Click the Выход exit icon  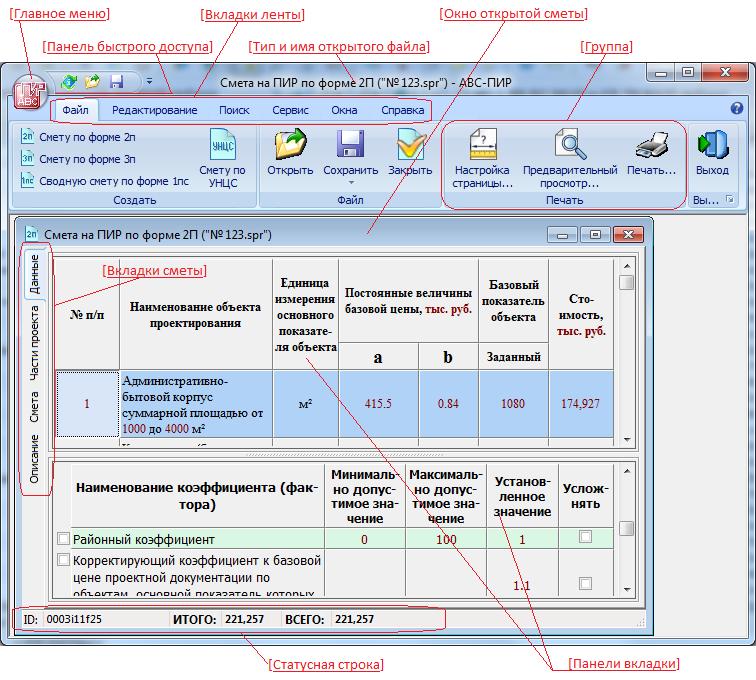(x=713, y=144)
